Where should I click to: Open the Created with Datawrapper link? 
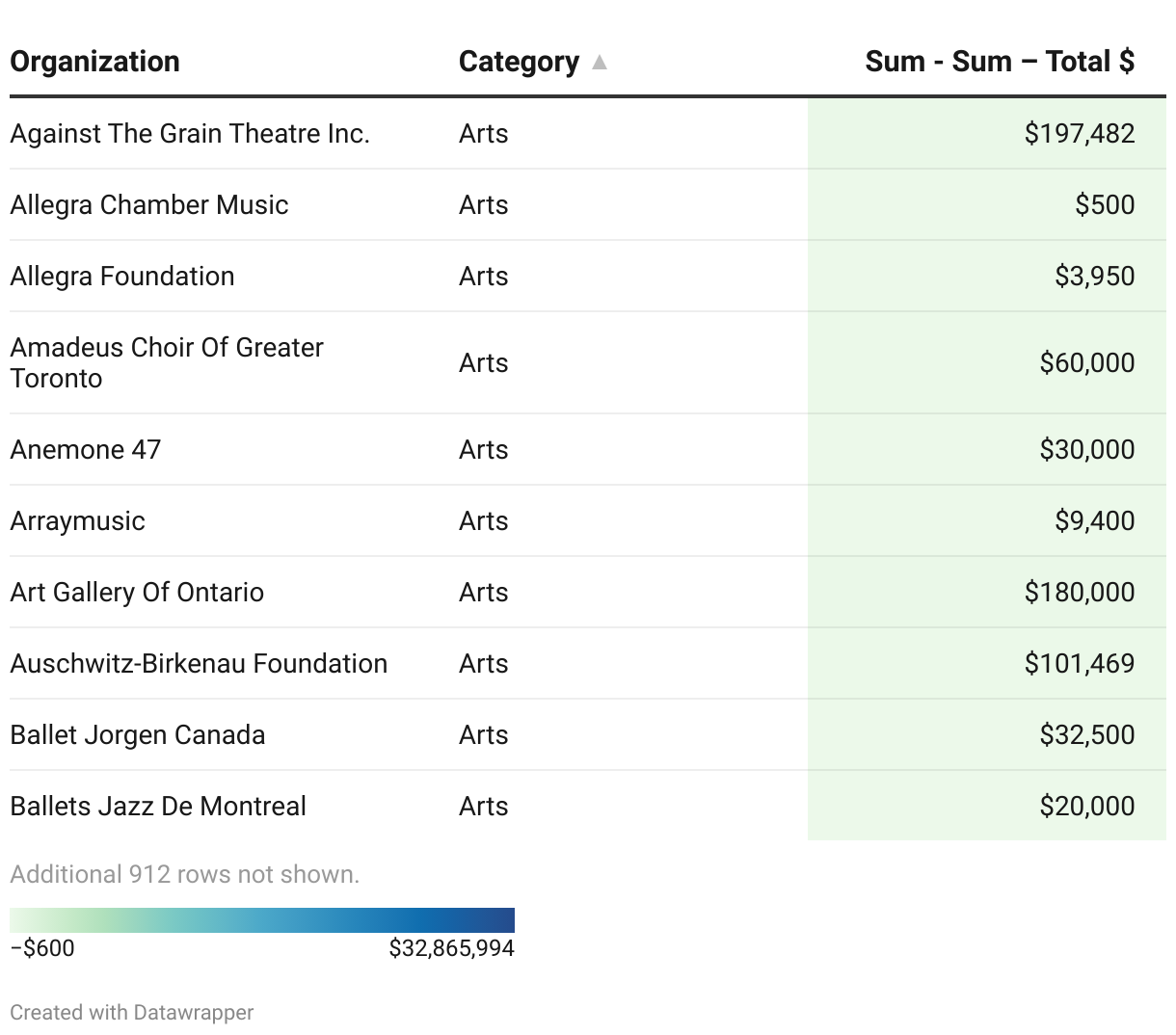[132, 1012]
